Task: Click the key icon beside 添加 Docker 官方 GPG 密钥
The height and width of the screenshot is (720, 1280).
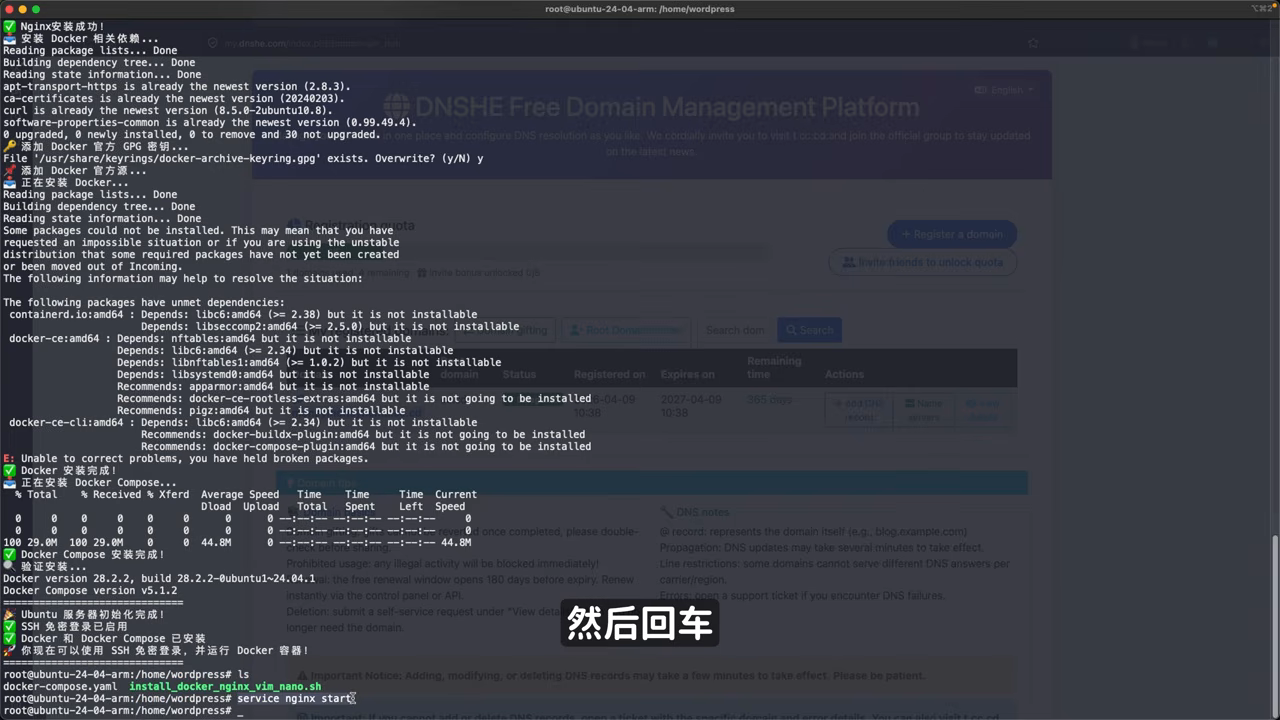Action: tap(9, 146)
